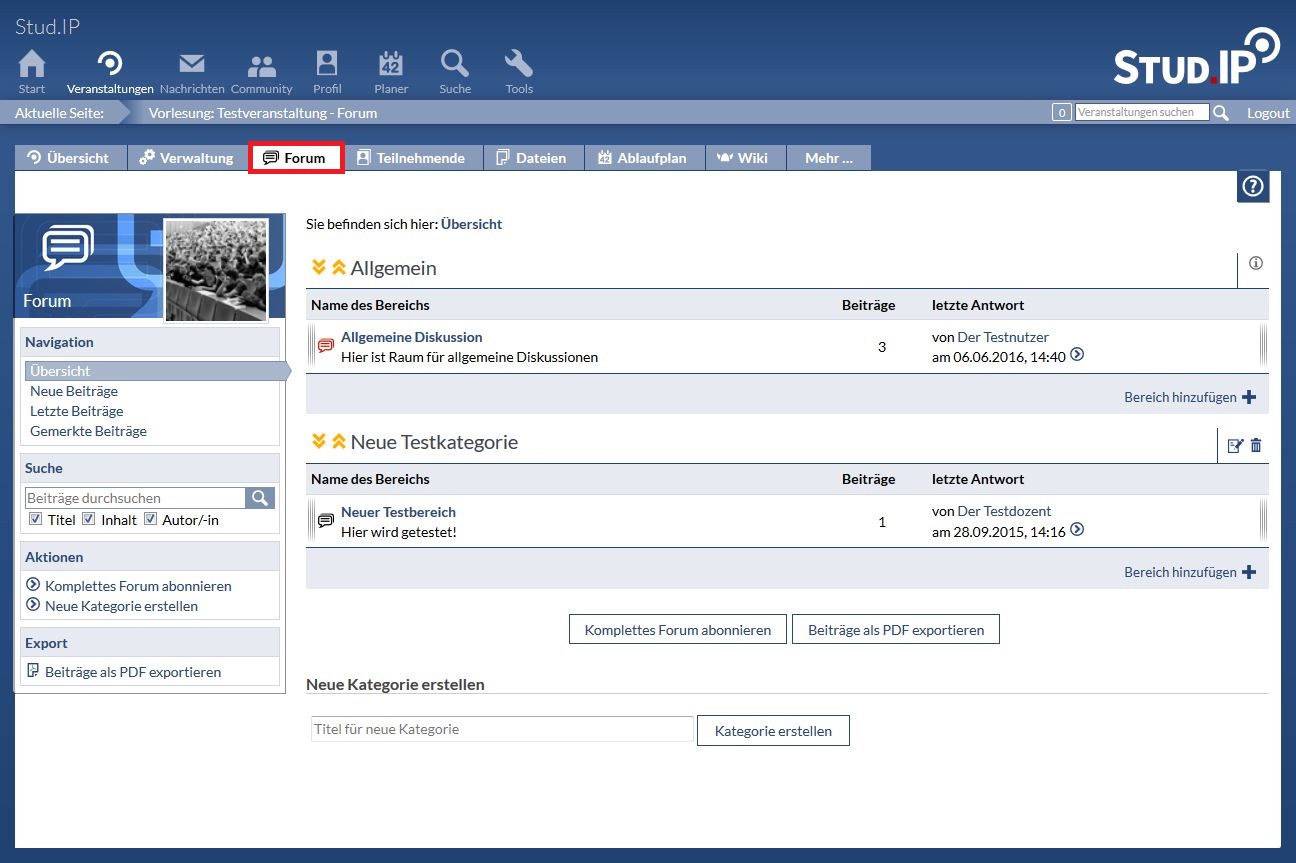Image resolution: width=1296 pixels, height=863 pixels.
Task: Expand the Mehr ... tab
Action: point(828,158)
